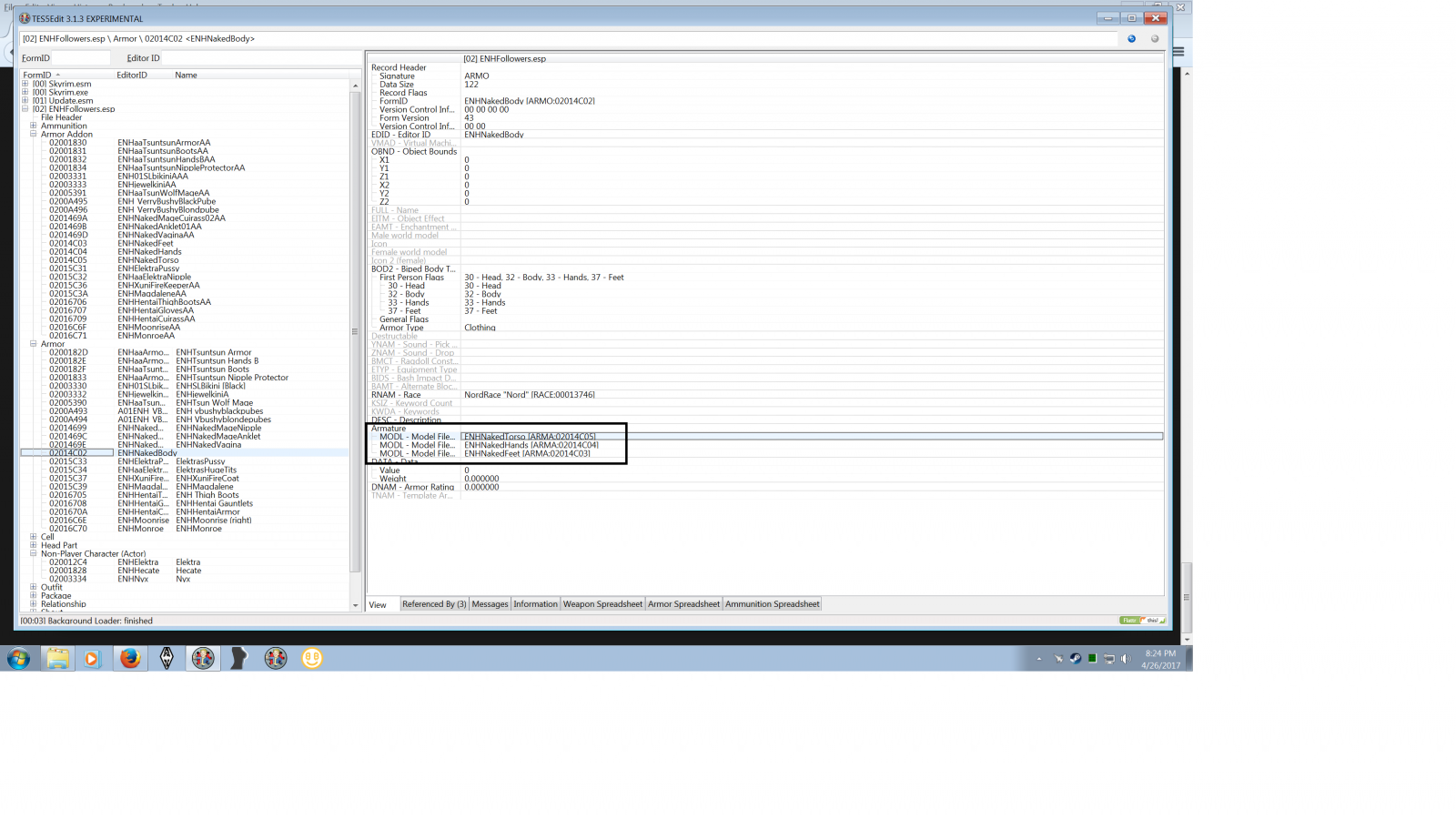The height and width of the screenshot is (819, 1456).
Task: Expand the Outfit group
Action: (34, 587)
